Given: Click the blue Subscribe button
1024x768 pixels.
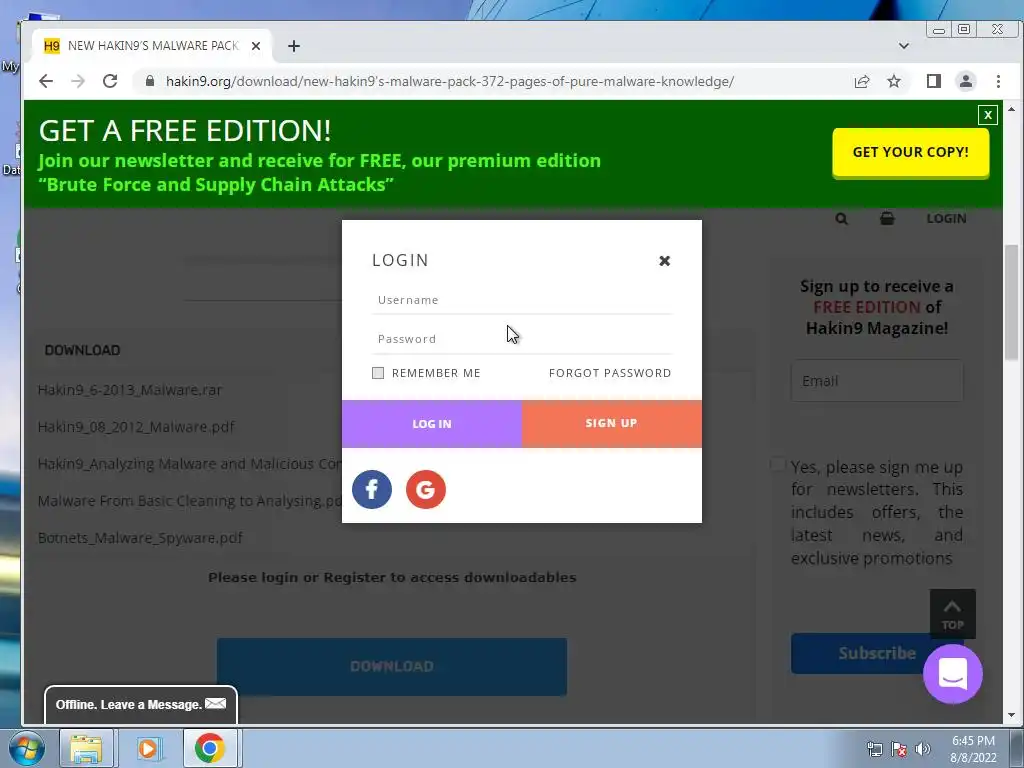Looking at the screenshot, I should 876,653.
